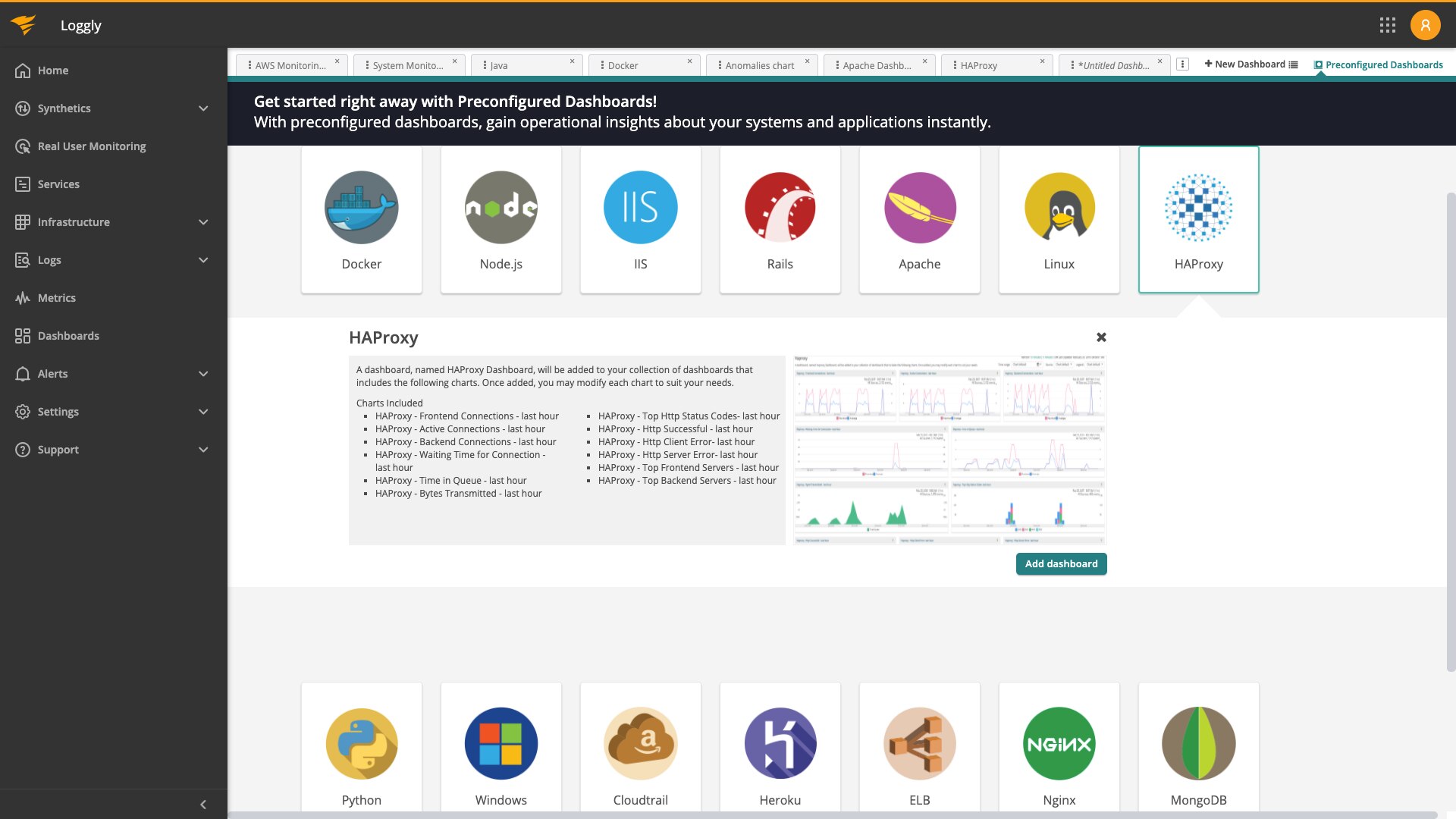Click the HAProxy dashboard preview thumbnail
The image size is (1456, 819).
coord(949,450)
